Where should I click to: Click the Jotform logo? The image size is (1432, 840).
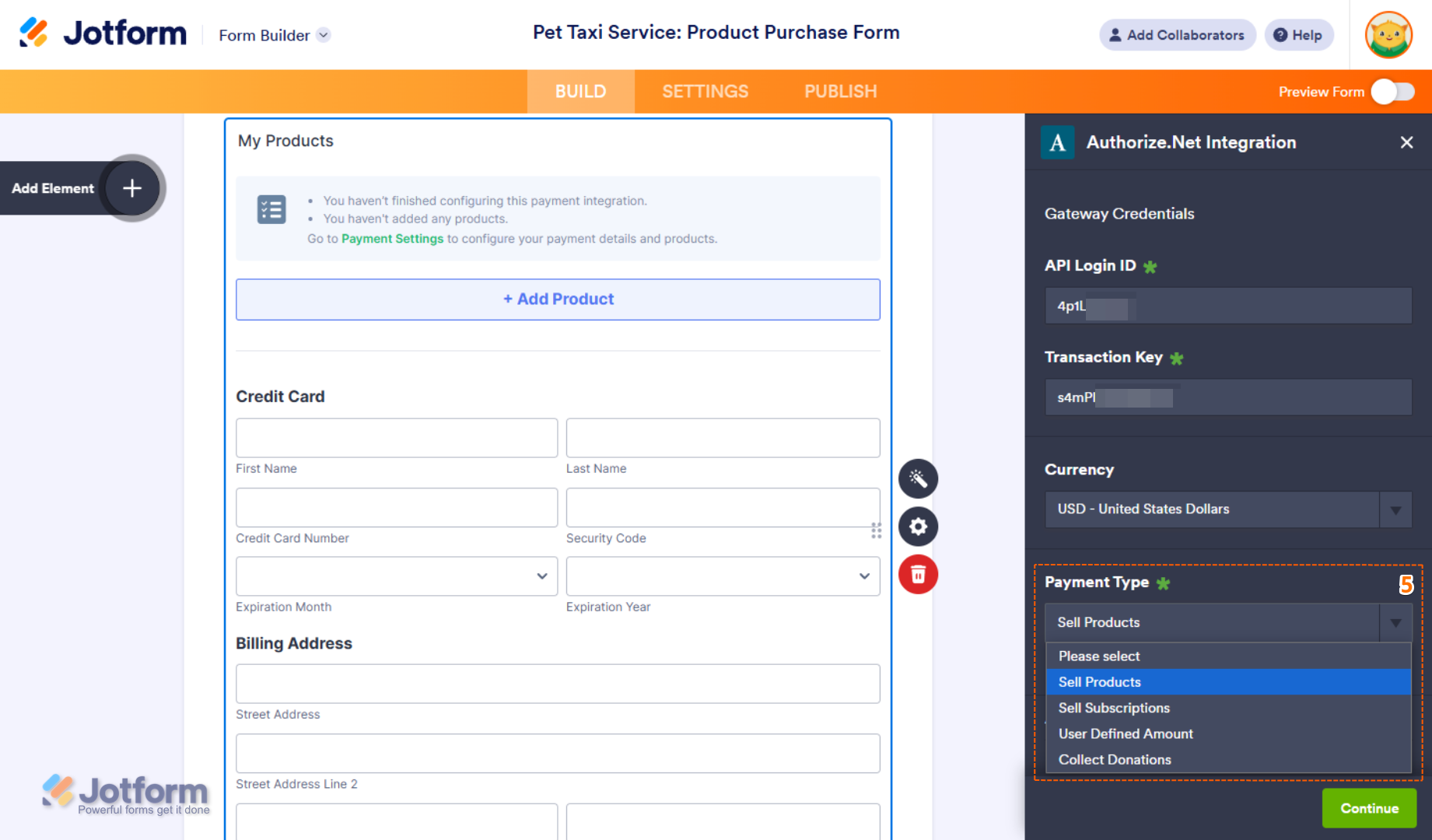point(102,33)
